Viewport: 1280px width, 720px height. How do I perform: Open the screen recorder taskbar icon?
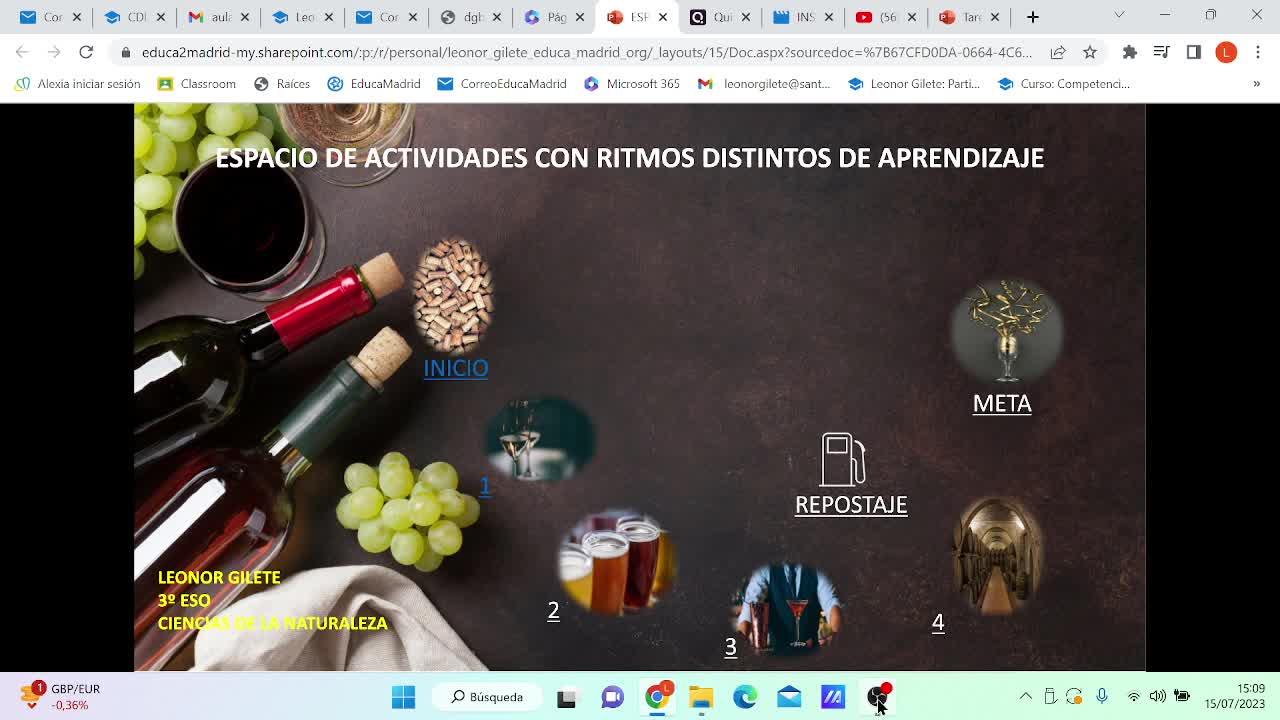[x=878, y=696]
